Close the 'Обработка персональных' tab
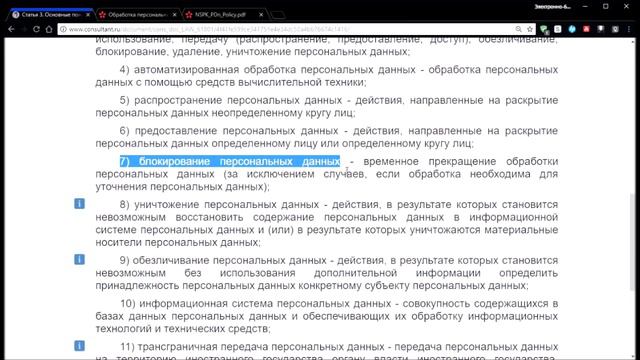 (174, 15)
